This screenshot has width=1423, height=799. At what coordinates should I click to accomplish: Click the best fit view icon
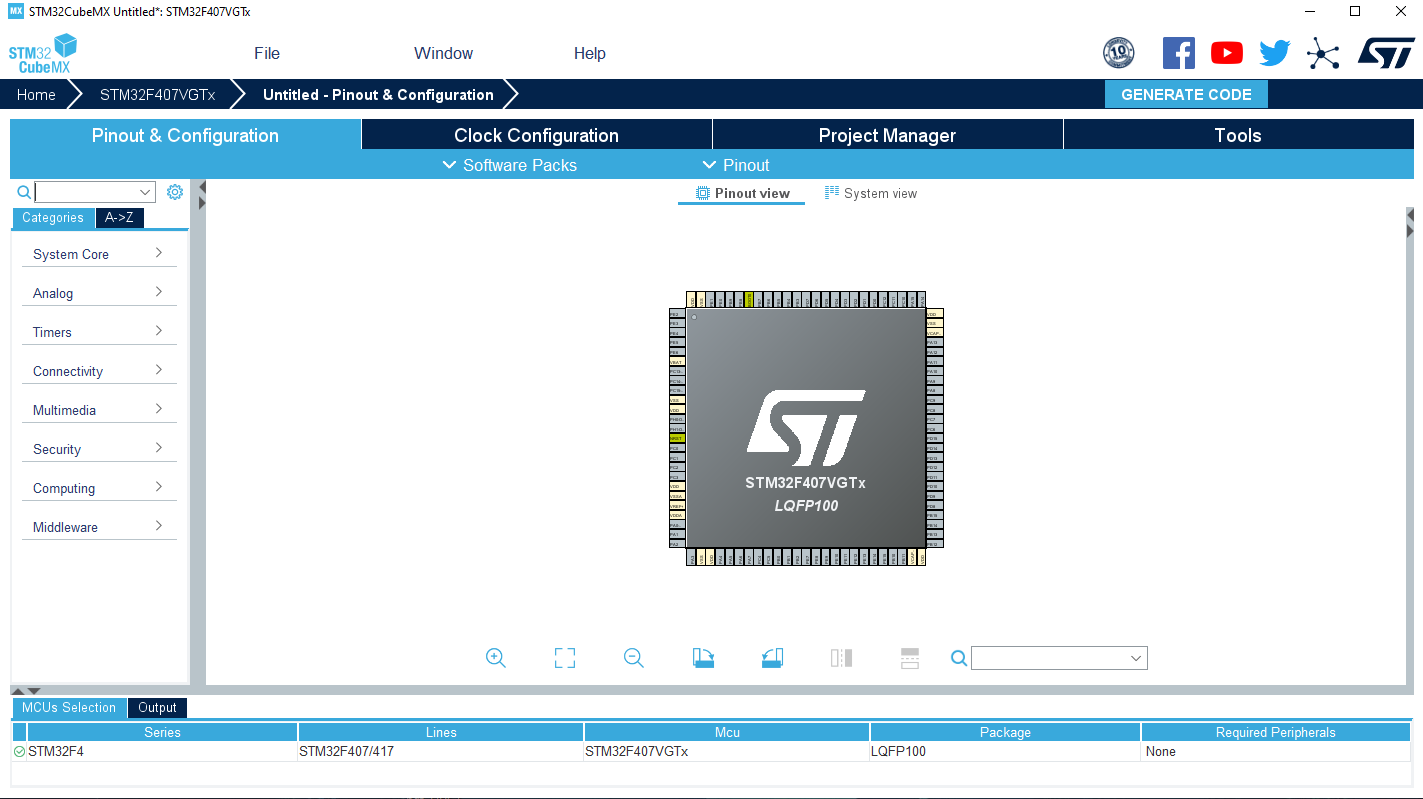click(564, 657)
